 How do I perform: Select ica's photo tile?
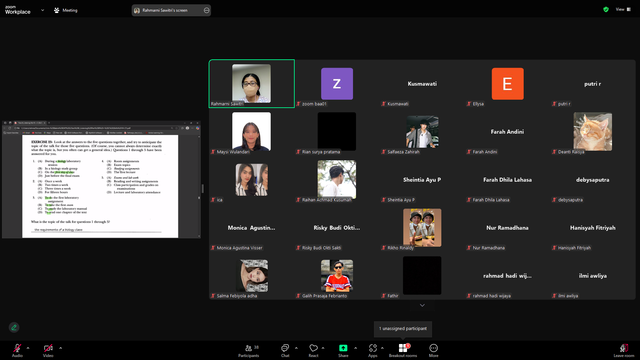coord(252,180)
